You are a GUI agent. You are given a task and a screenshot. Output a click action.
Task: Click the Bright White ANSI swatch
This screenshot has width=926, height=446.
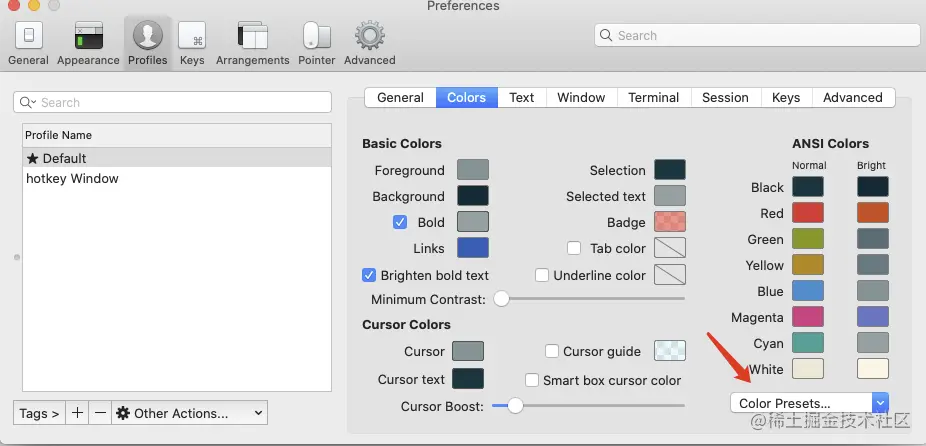click(x=873, y=369)
